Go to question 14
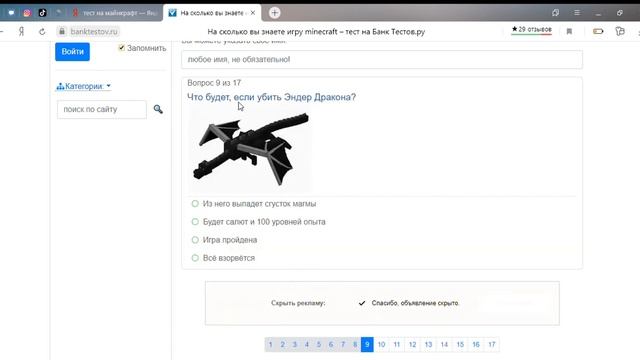Viewport: 640px width, 360px height. 444,344
